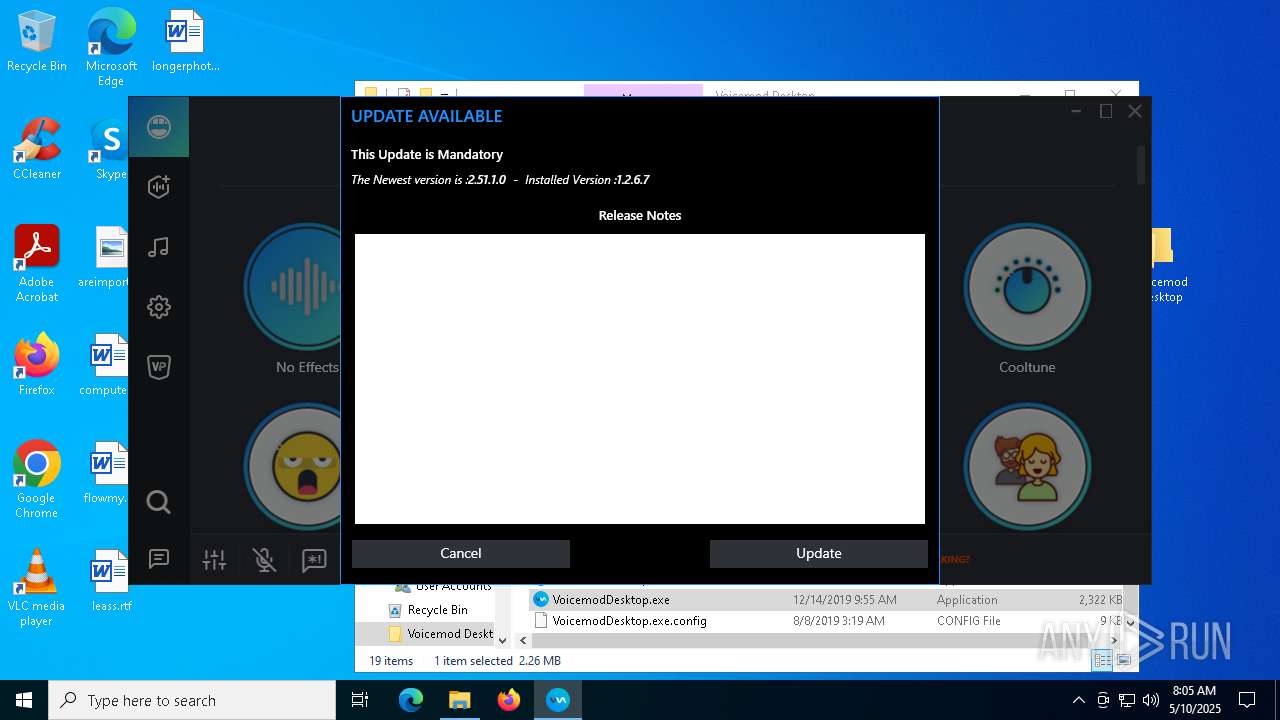
Task: Open Microsoft Edge desktop shortcut
Action: point(111,49)
